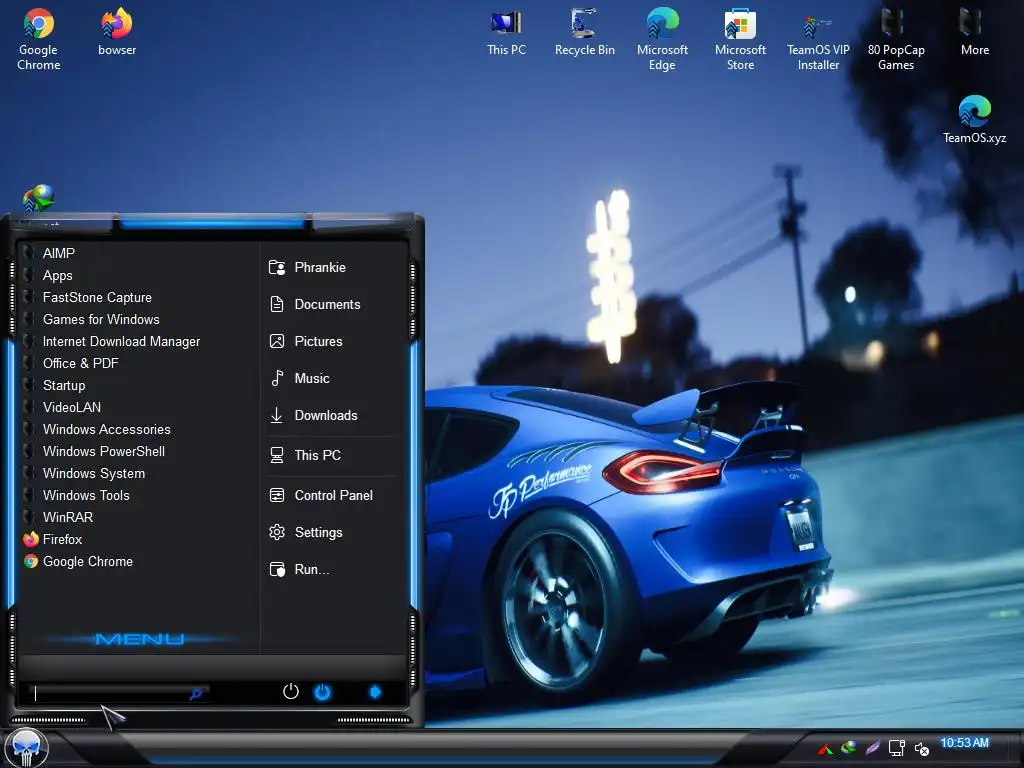The height and width of the screenshot is (768, 1024).
Task: Click the search magnifier icon in start menu
Action: 195,694
